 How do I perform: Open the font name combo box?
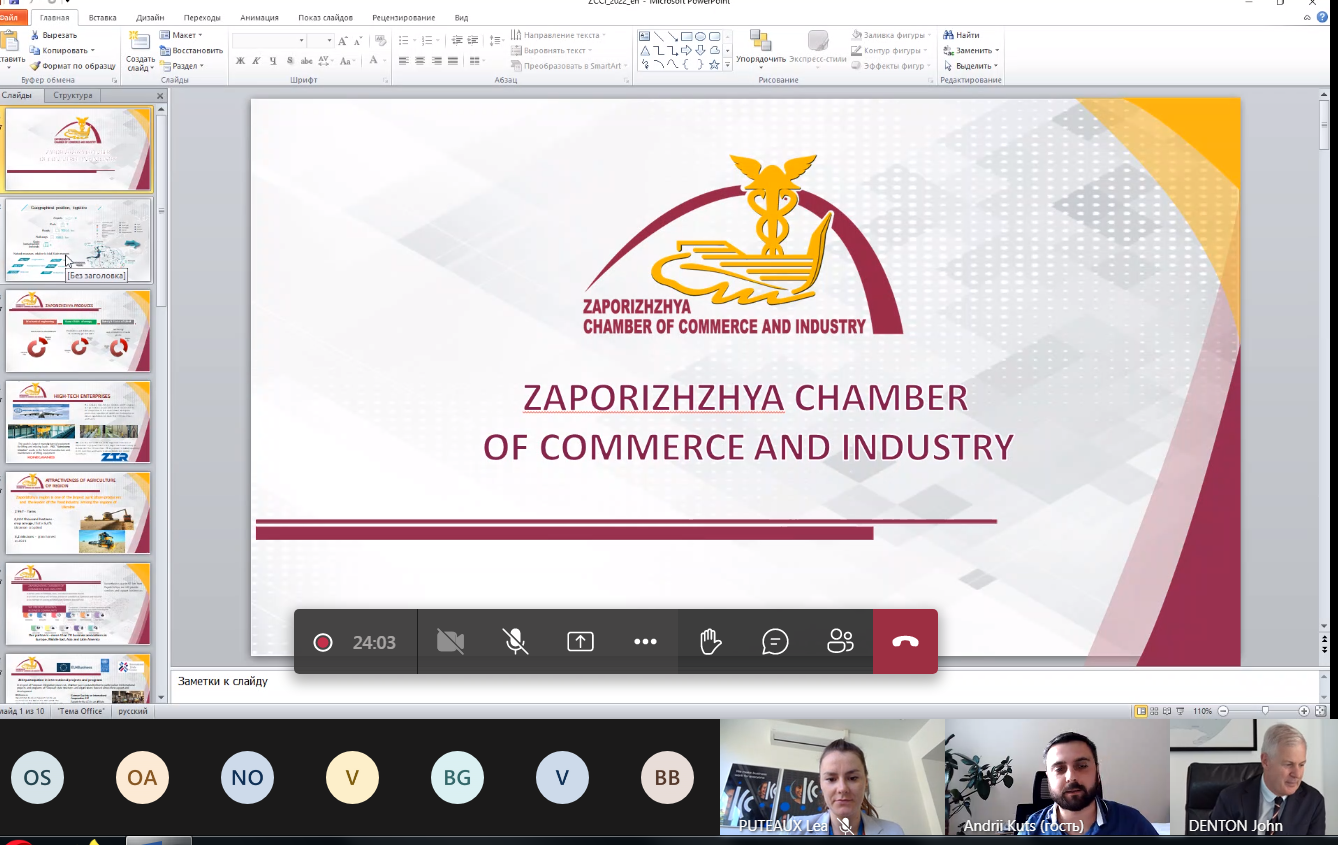click(x=269, y=41)
